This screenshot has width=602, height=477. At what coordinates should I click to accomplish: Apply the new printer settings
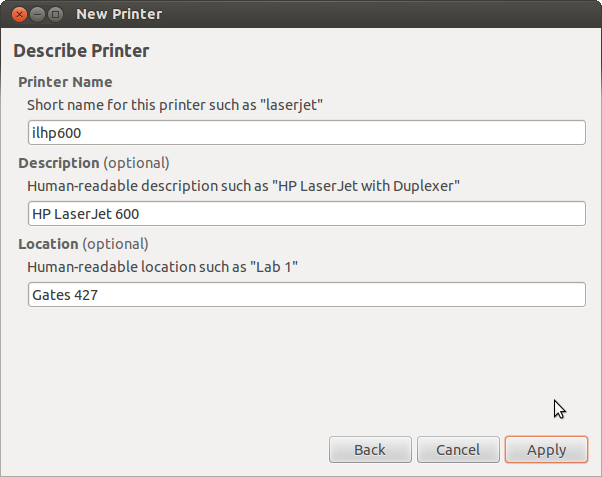point(546,450)
